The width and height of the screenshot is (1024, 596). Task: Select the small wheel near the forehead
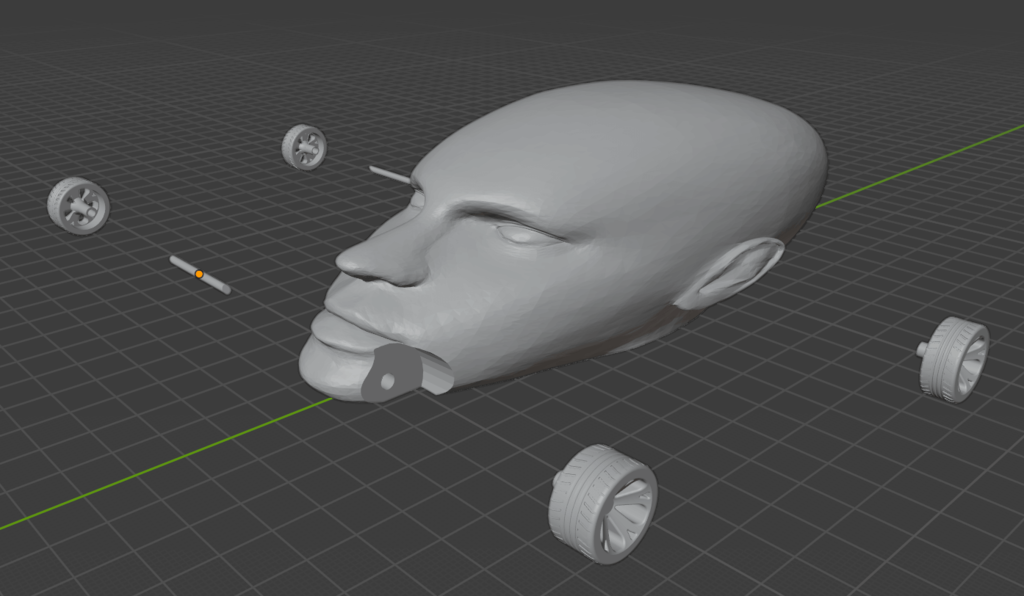click(x=302, y=146)
